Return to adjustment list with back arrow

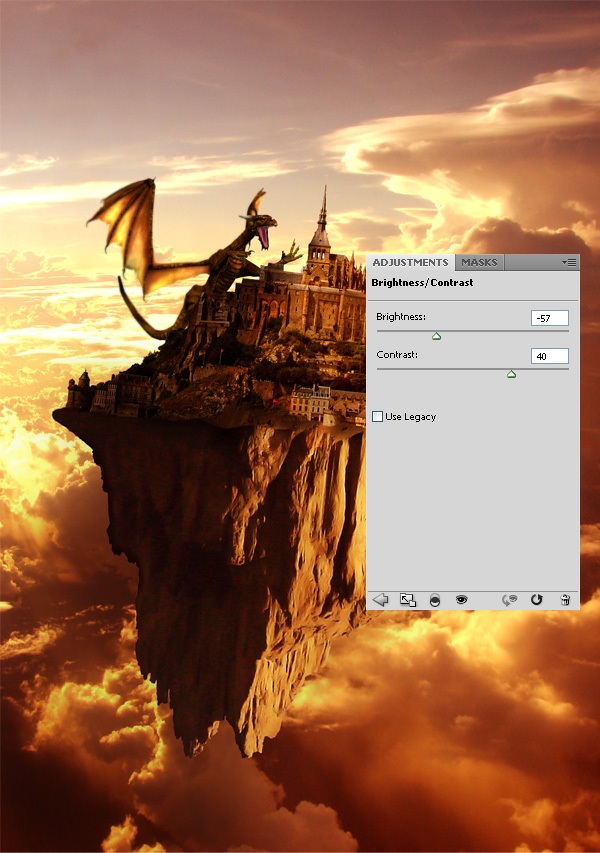380,599
